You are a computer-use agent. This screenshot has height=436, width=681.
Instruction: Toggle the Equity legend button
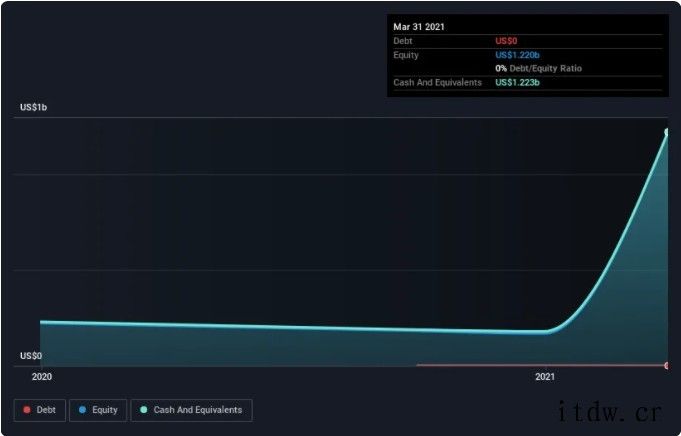(x=98, y=410)
